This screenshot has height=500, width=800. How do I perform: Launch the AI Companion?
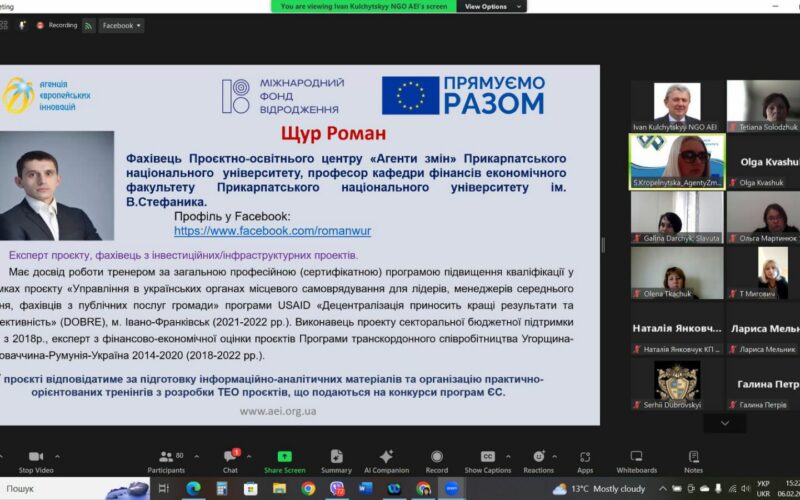pyautogui.click(x=386, y=459)
